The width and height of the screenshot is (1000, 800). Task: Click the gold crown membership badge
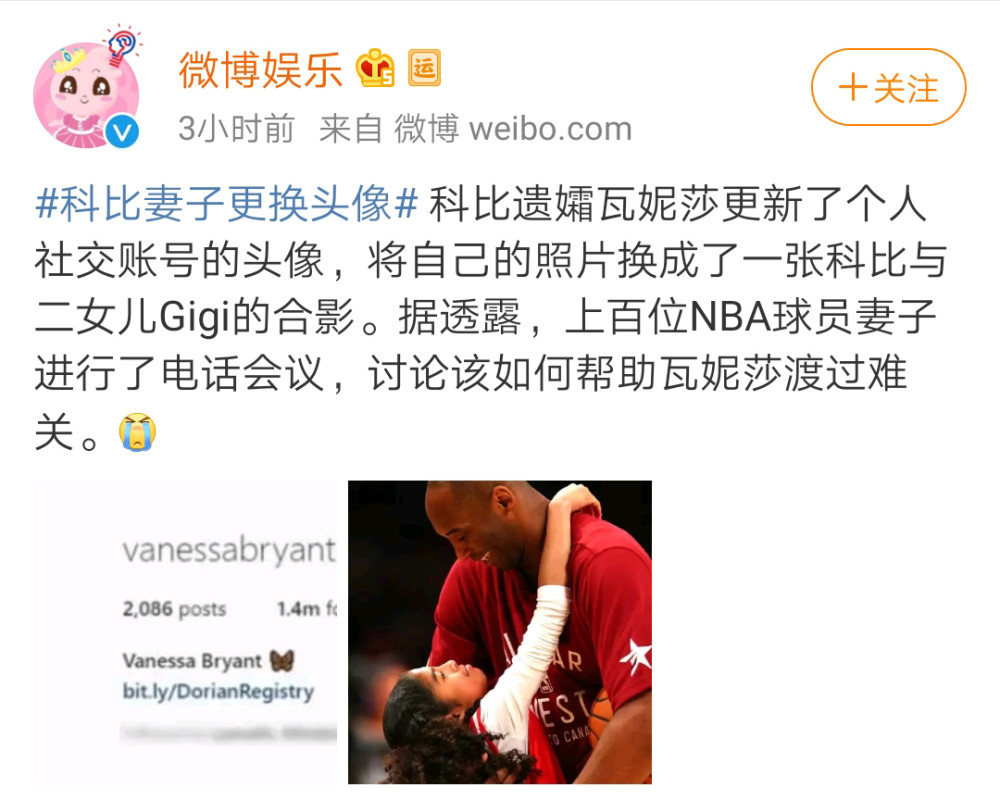[x=375, y=68]
